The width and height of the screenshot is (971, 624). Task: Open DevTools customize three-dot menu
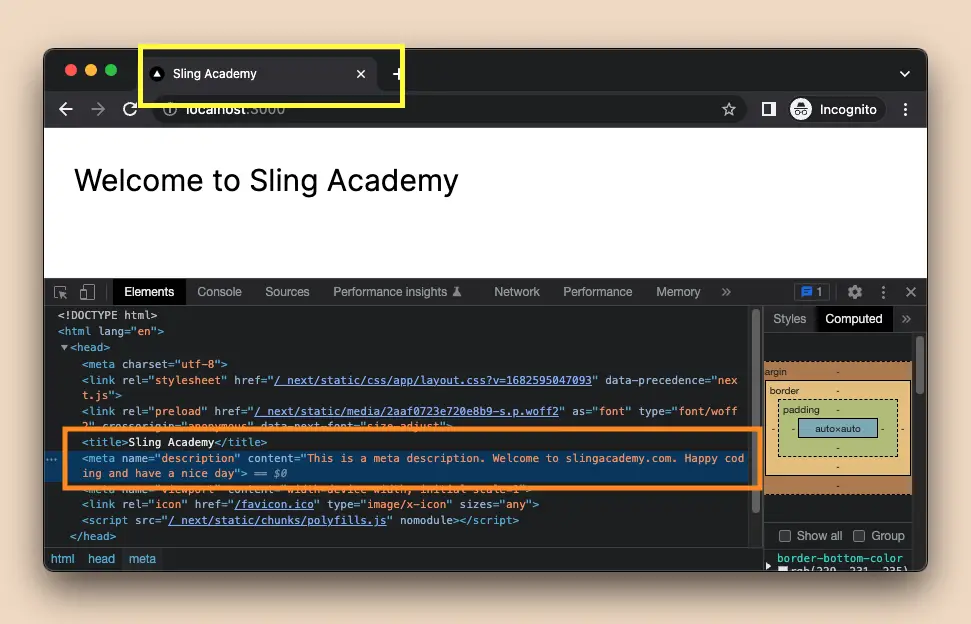883,292
